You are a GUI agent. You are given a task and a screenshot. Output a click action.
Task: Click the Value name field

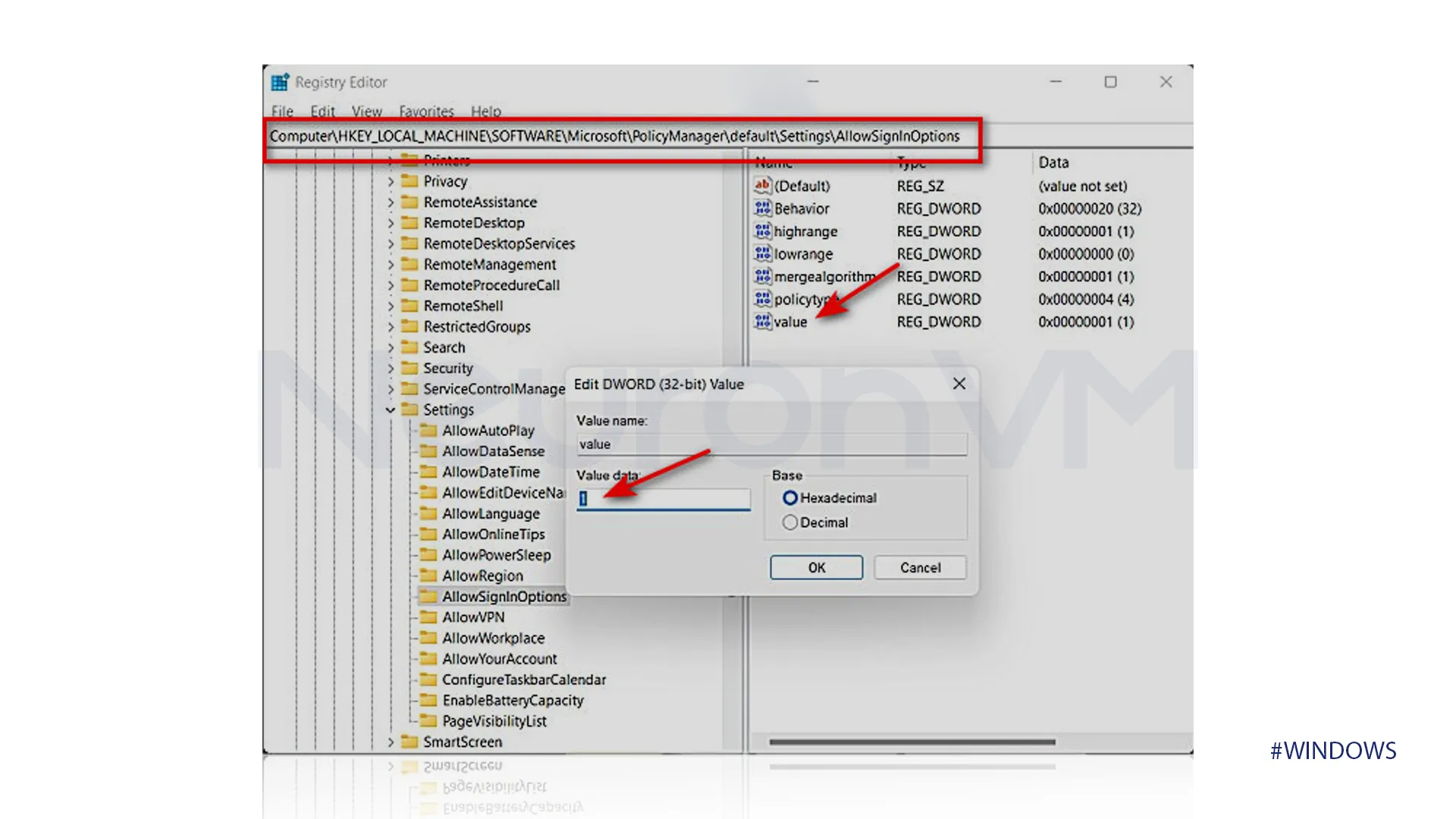(x=772, y=444)
